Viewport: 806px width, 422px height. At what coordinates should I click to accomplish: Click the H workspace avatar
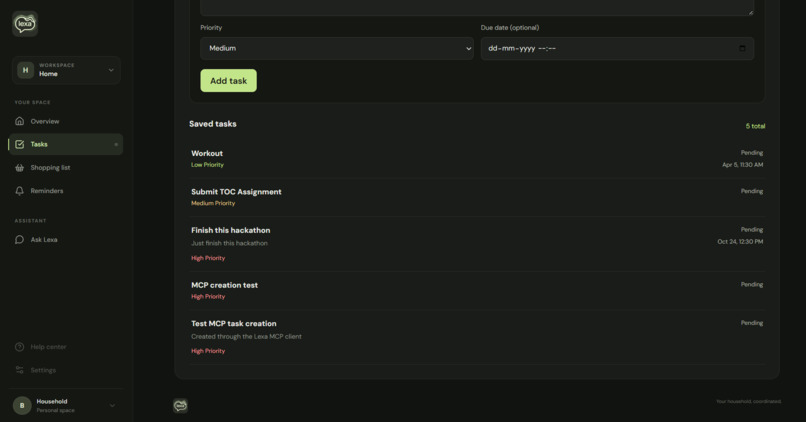click(25, 70)
